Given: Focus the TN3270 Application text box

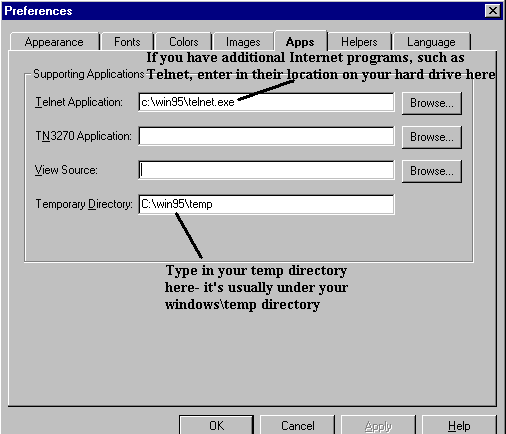Looking at the screenshot, I should coord(266,136).
